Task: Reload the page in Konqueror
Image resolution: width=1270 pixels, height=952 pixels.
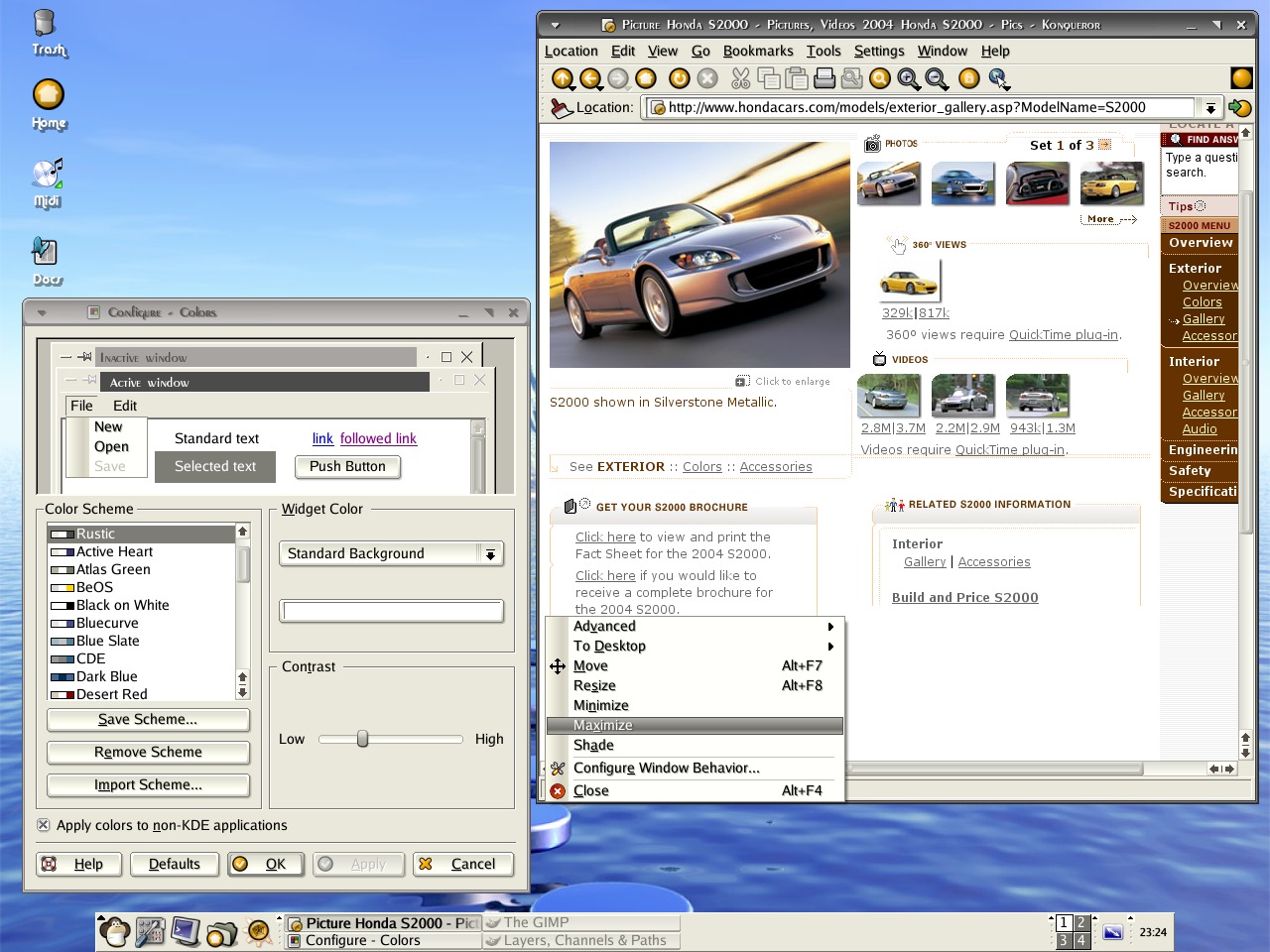Action: click(680, 78)
